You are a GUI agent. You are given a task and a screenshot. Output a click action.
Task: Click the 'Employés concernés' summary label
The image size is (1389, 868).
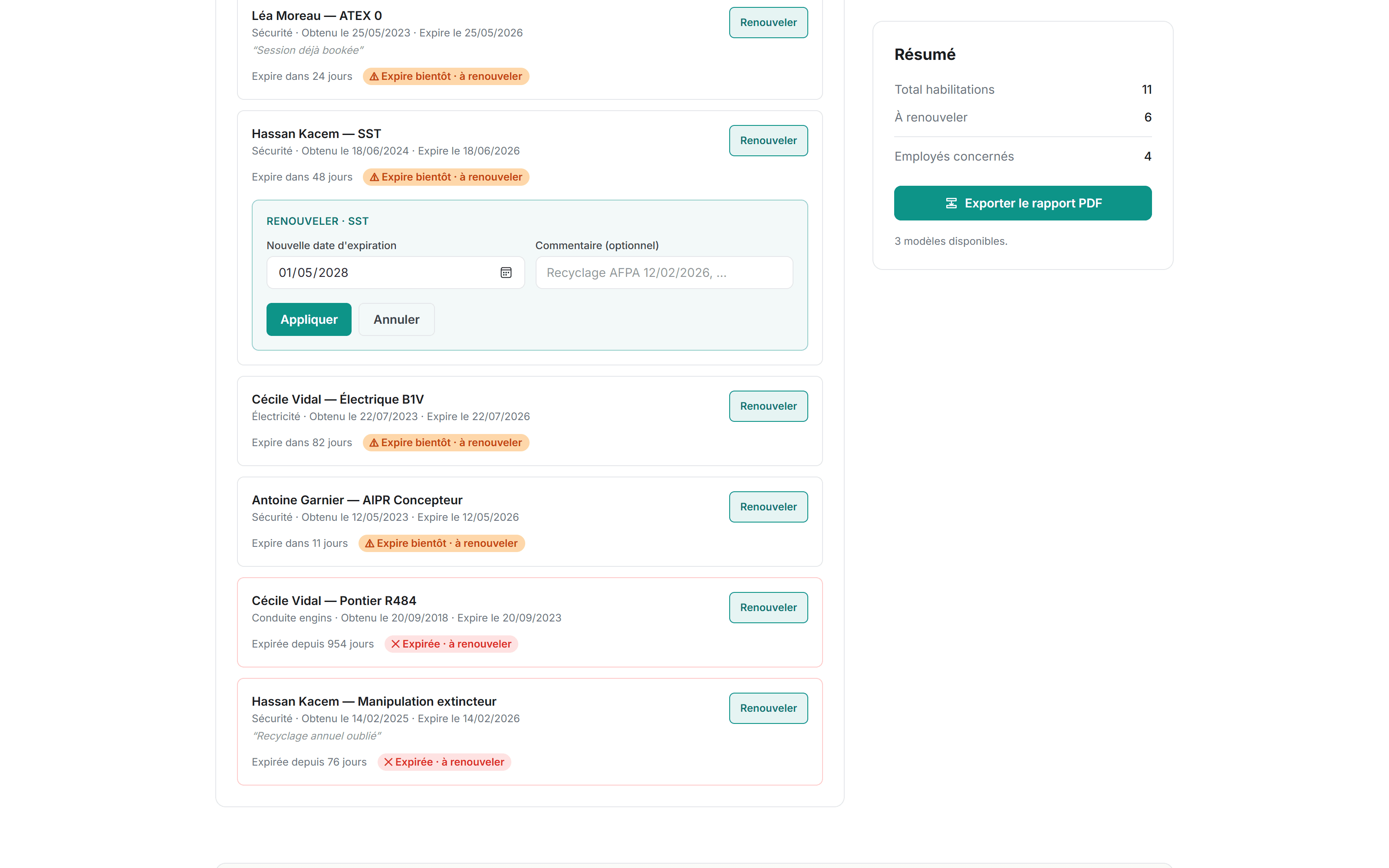(x=954, y=156)
